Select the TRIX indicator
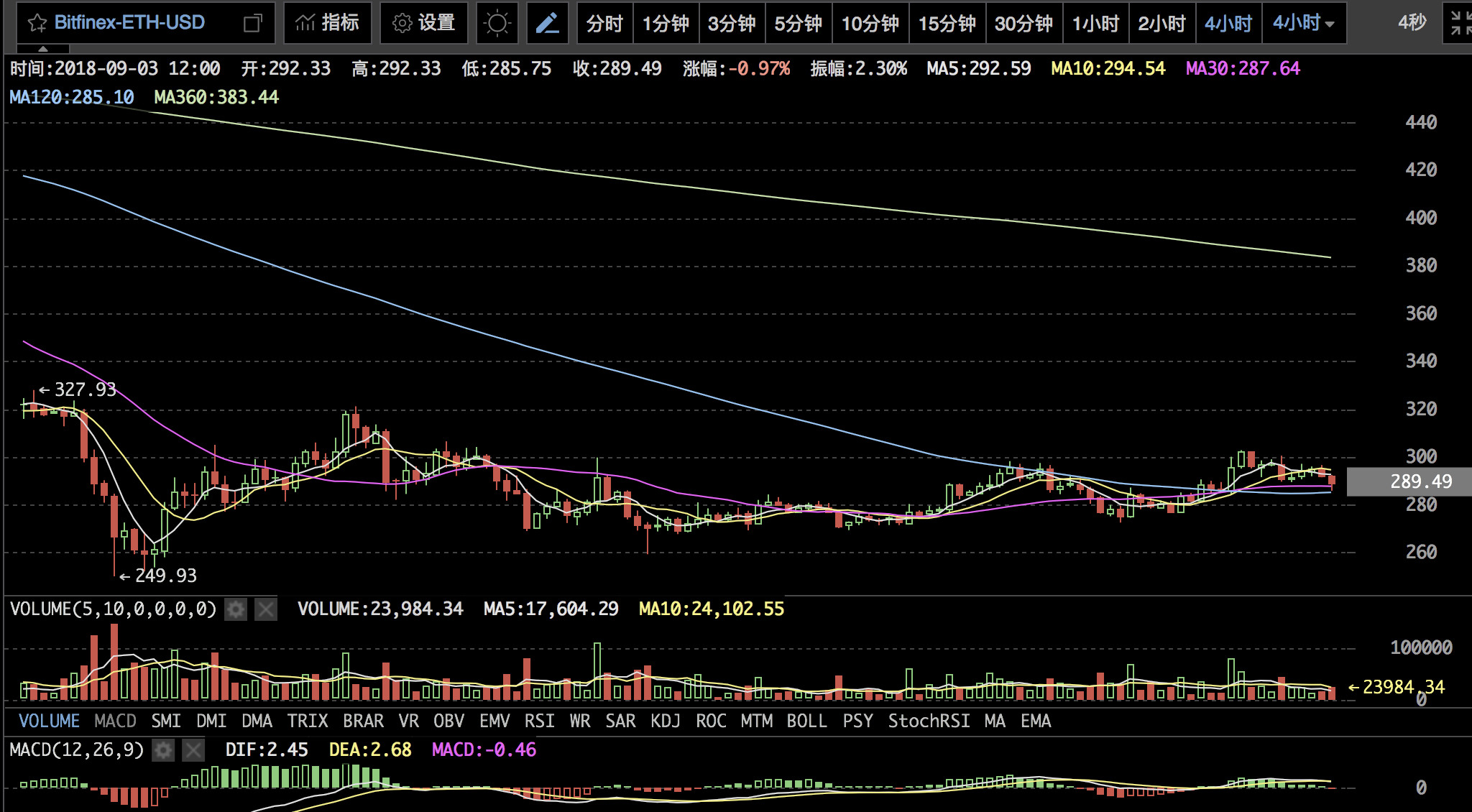The image size is (1472, 812). (x=308, y=721)
